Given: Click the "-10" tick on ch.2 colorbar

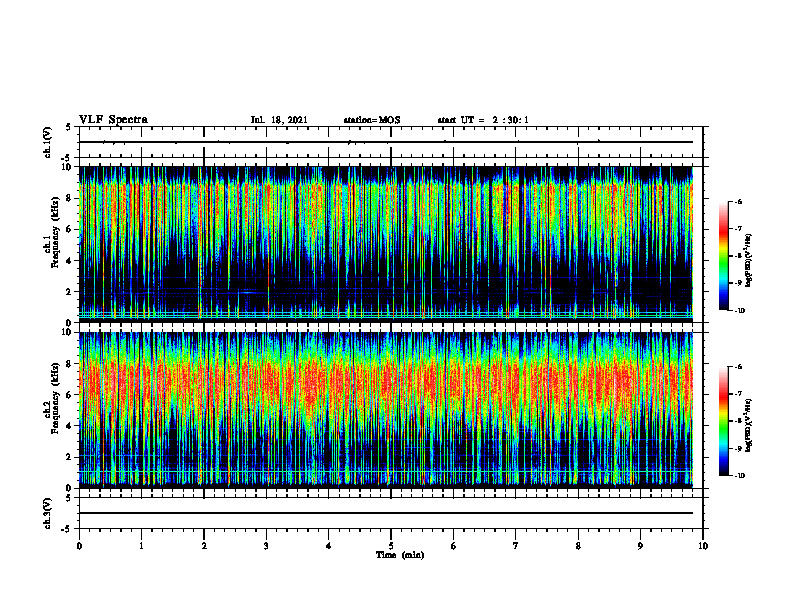Looking at the screenshot, I should tap(739, 476).
